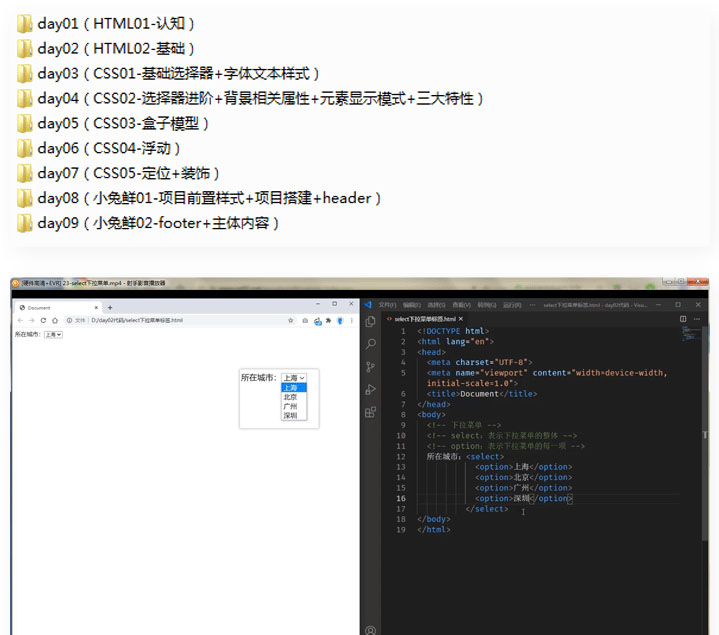The width and height of the screenshot is (719, 635).
Task: Click the VS Code logo icon
Action: click(368, 304)
